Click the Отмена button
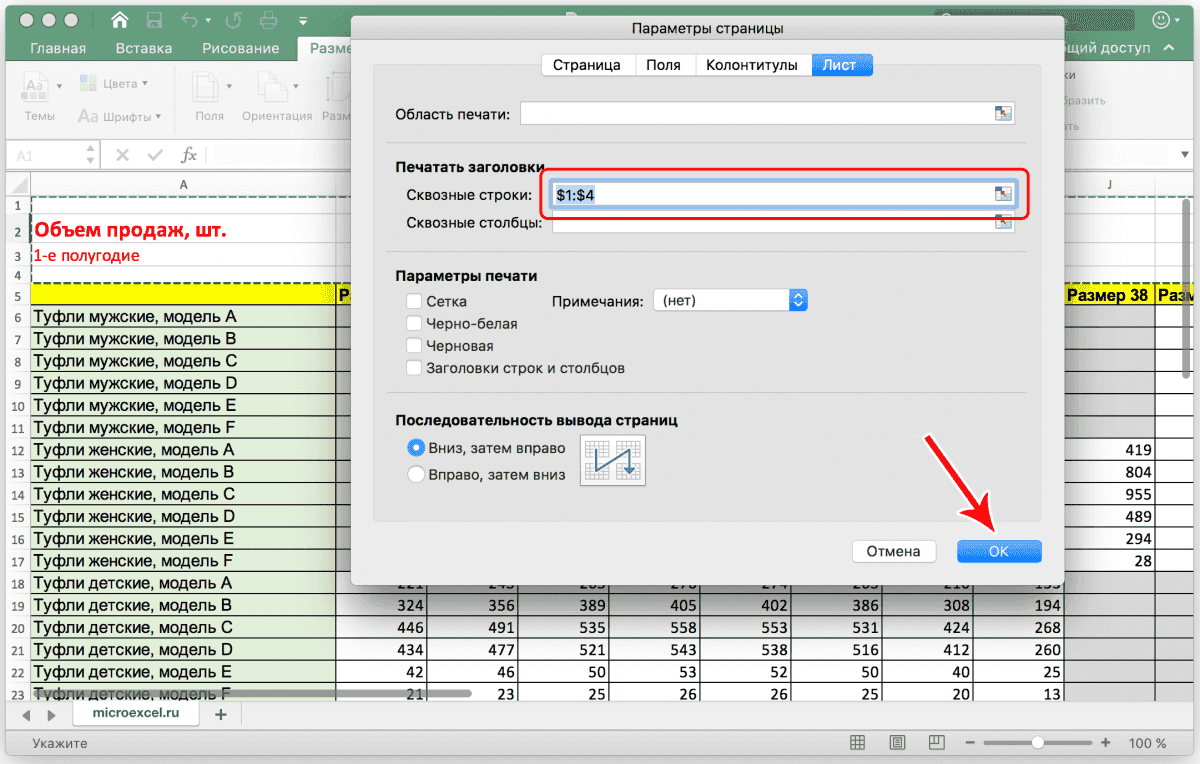The image size is (1200, 764). [893, 551]
